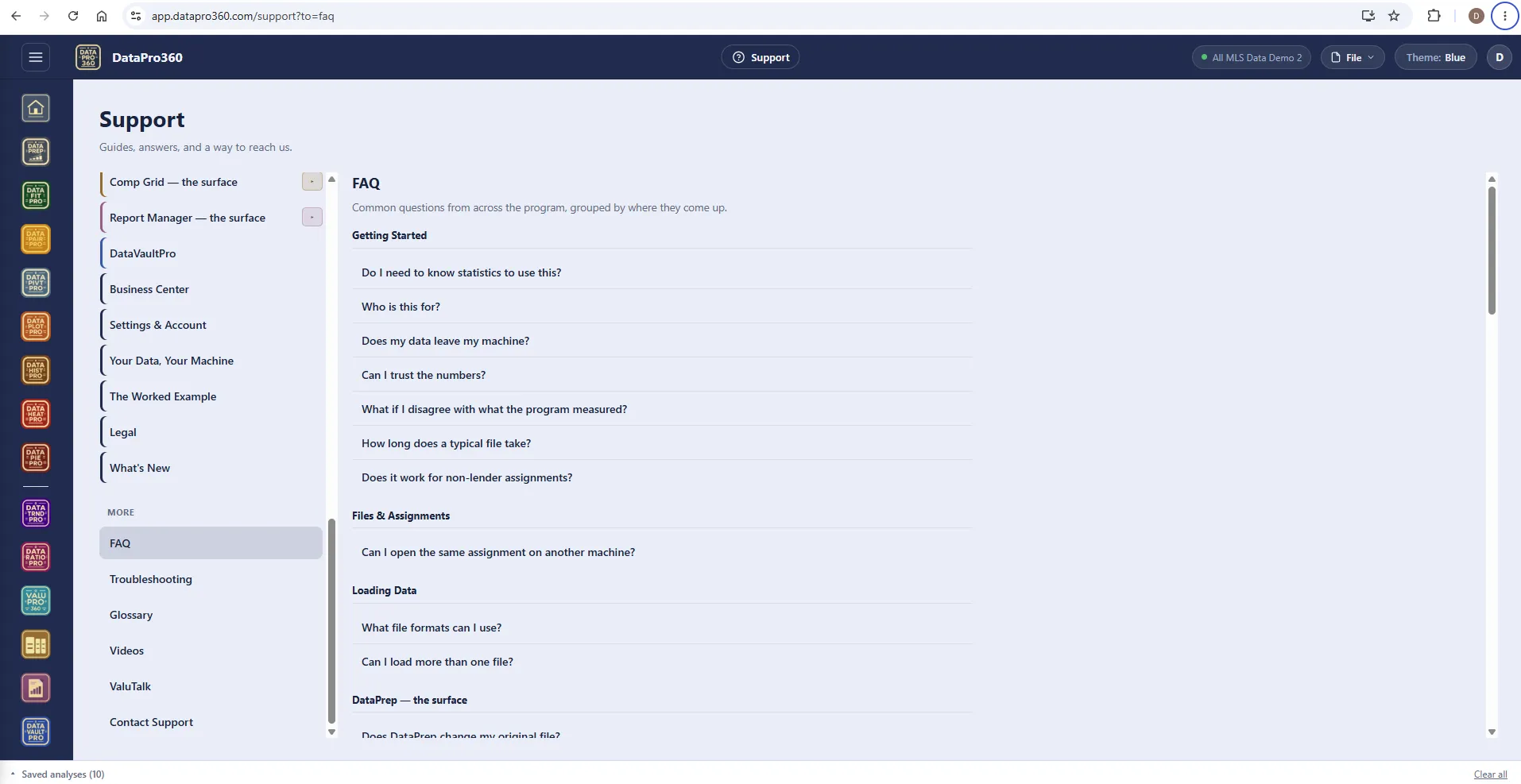Open the Data Vault Pro icon
The height and width of the screenshot is (784, 1521).
36,732
